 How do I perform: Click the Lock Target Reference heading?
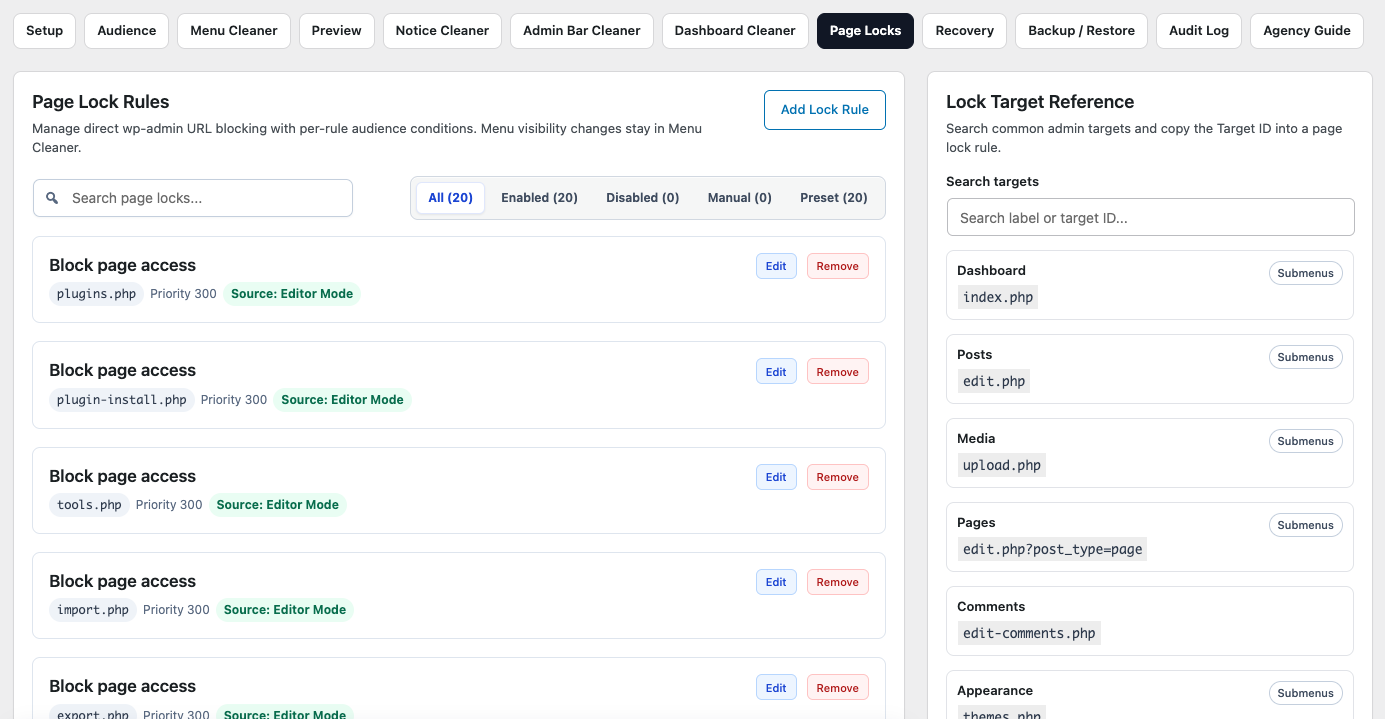coord(1040,102)
